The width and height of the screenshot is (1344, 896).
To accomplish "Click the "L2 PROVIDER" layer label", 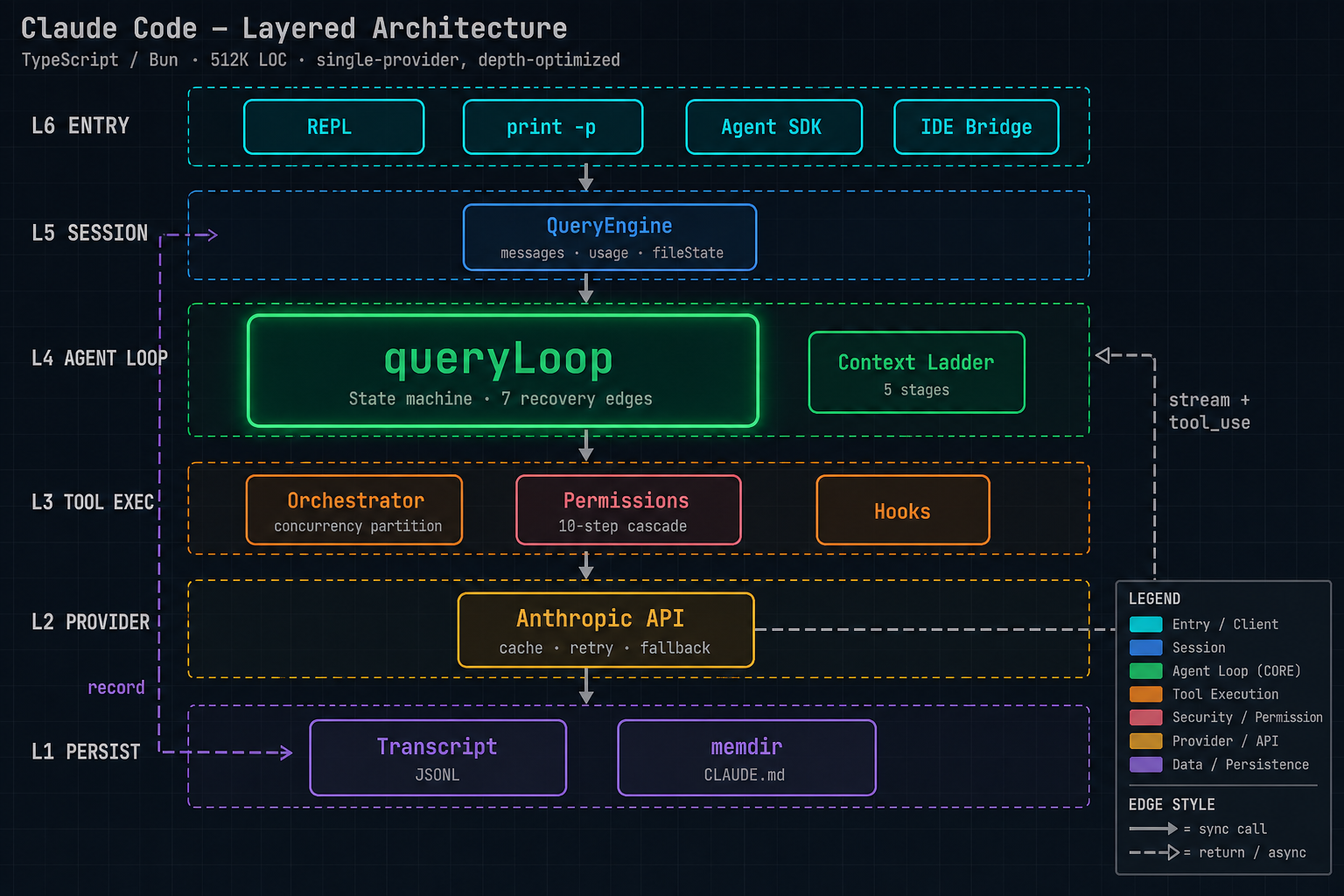I will coord(91,622).
